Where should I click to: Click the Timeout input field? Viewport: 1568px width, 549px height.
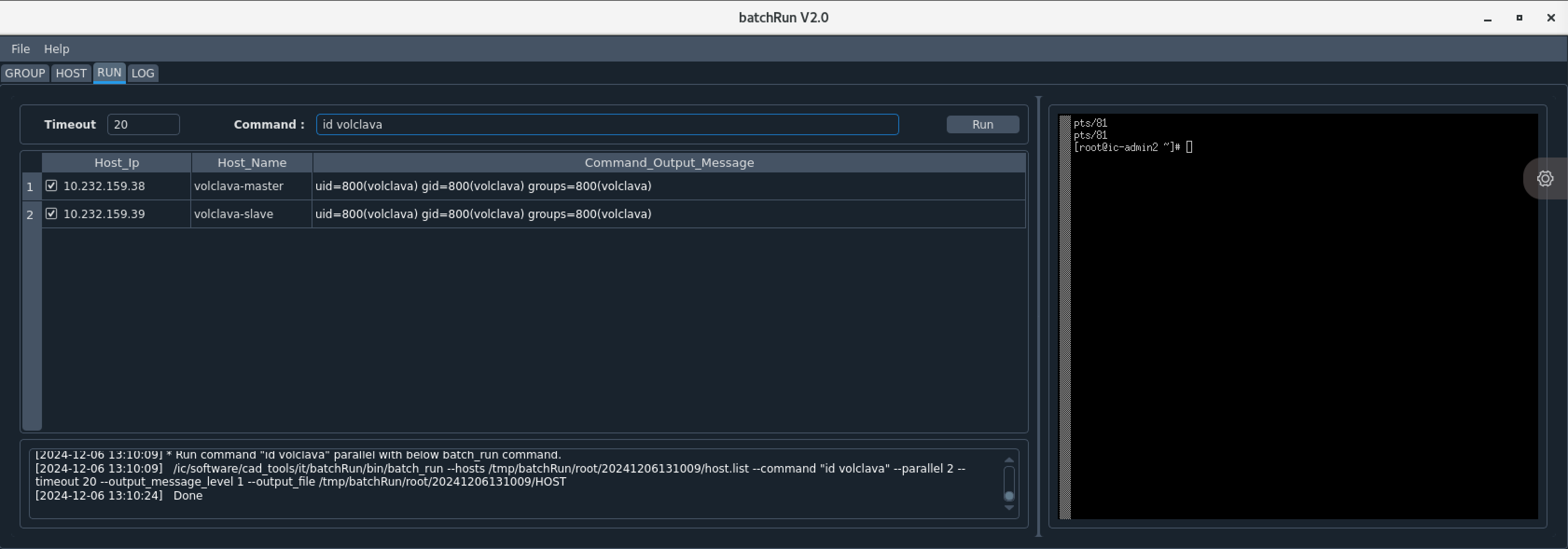pyautogui.click(x=143, y=124)
